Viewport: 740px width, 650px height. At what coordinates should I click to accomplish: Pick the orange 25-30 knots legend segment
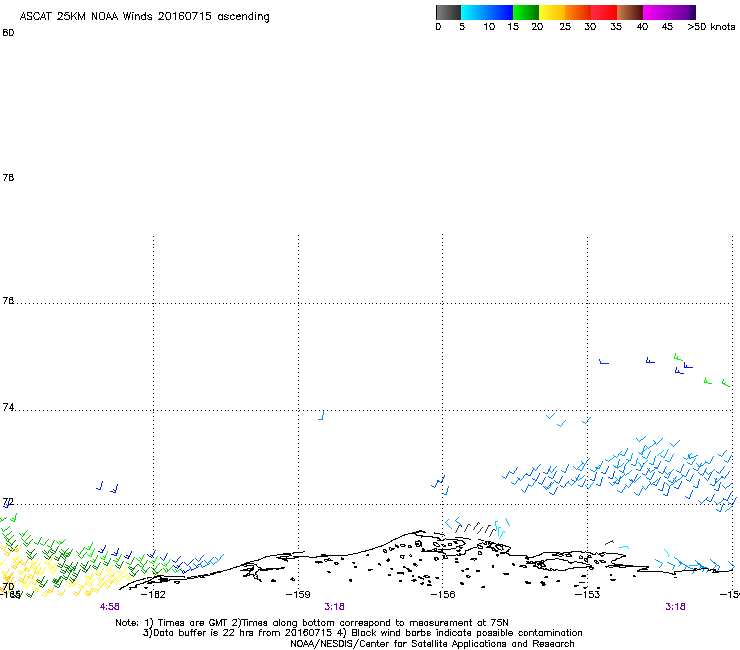coord(578,12)
